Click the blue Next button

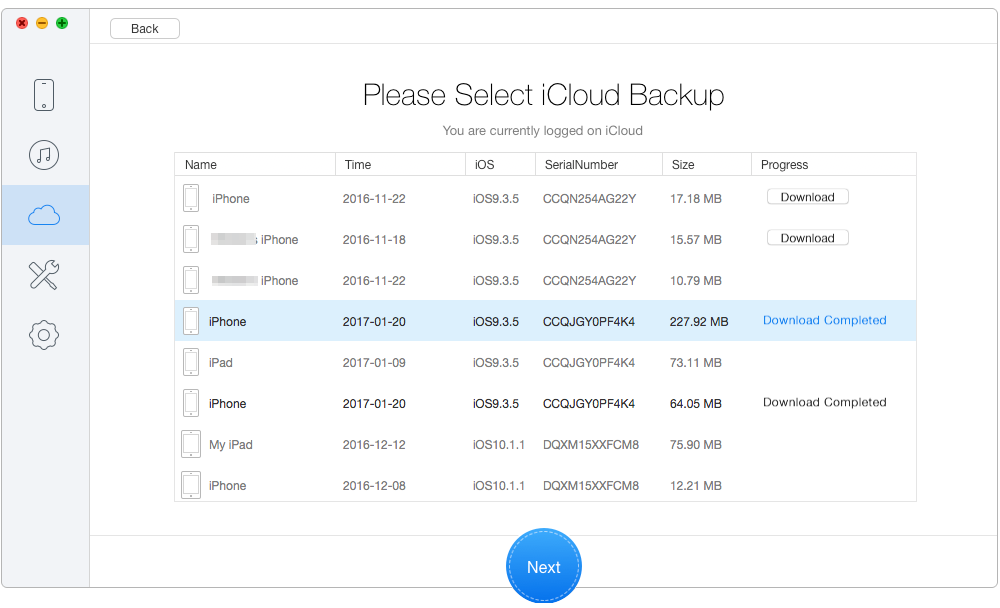pos(544,566)
